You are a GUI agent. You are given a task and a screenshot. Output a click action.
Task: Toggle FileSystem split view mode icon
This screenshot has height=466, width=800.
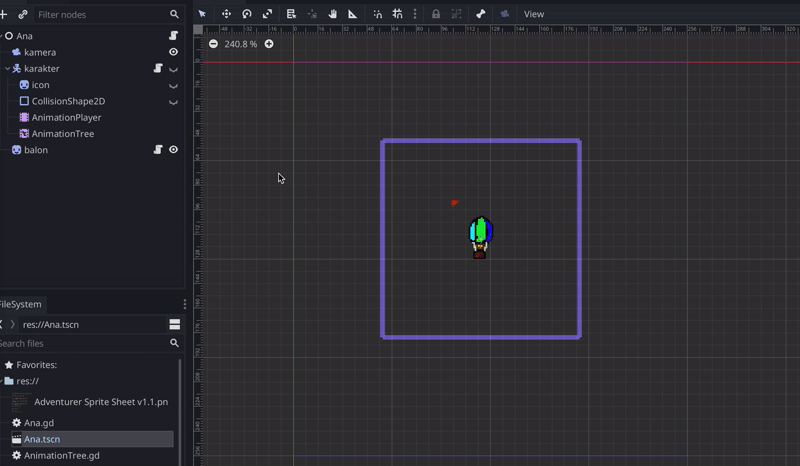pos(174,325)
